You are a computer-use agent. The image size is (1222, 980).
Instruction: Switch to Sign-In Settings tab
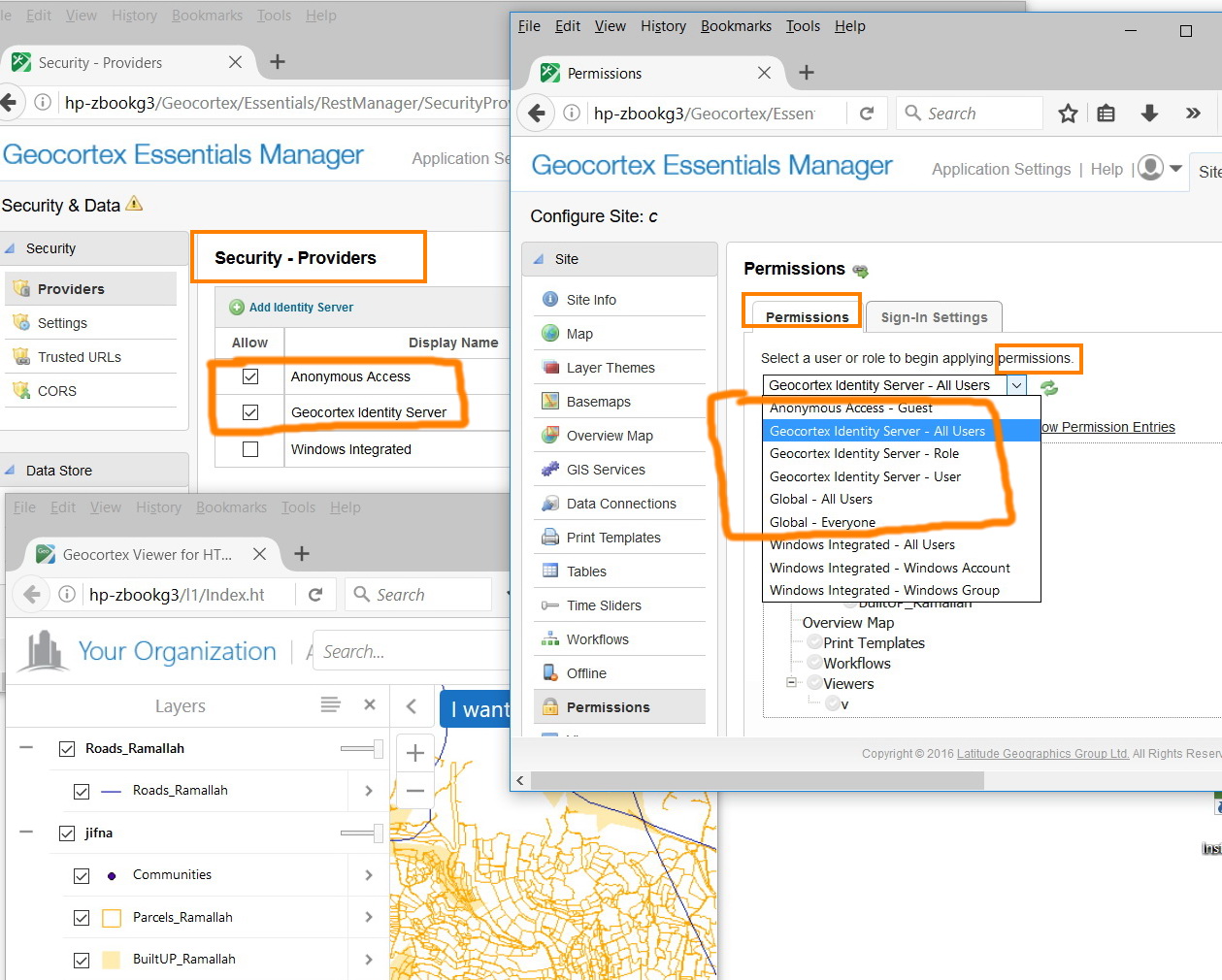934,317
